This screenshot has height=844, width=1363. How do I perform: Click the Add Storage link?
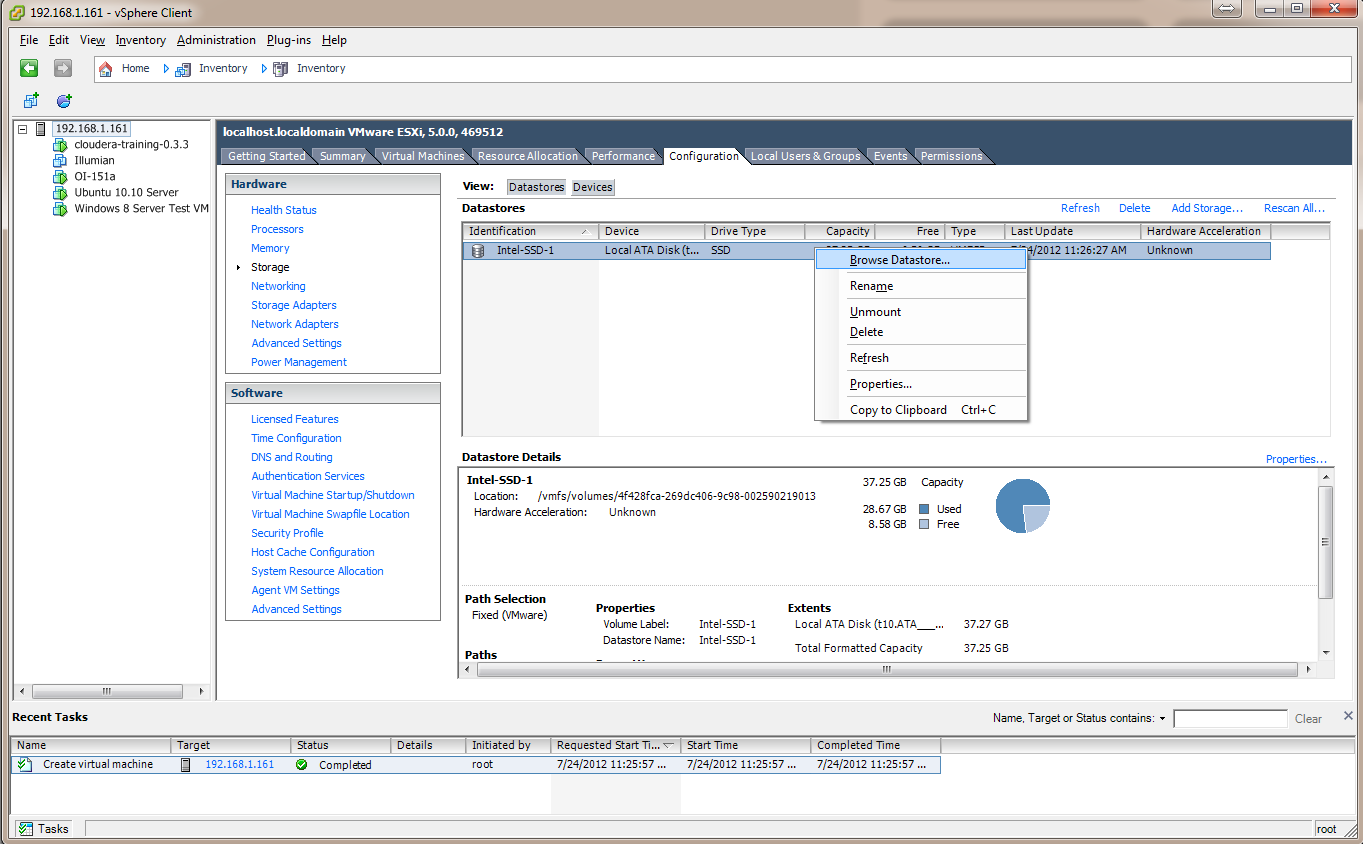click(x=1206, y=208)
